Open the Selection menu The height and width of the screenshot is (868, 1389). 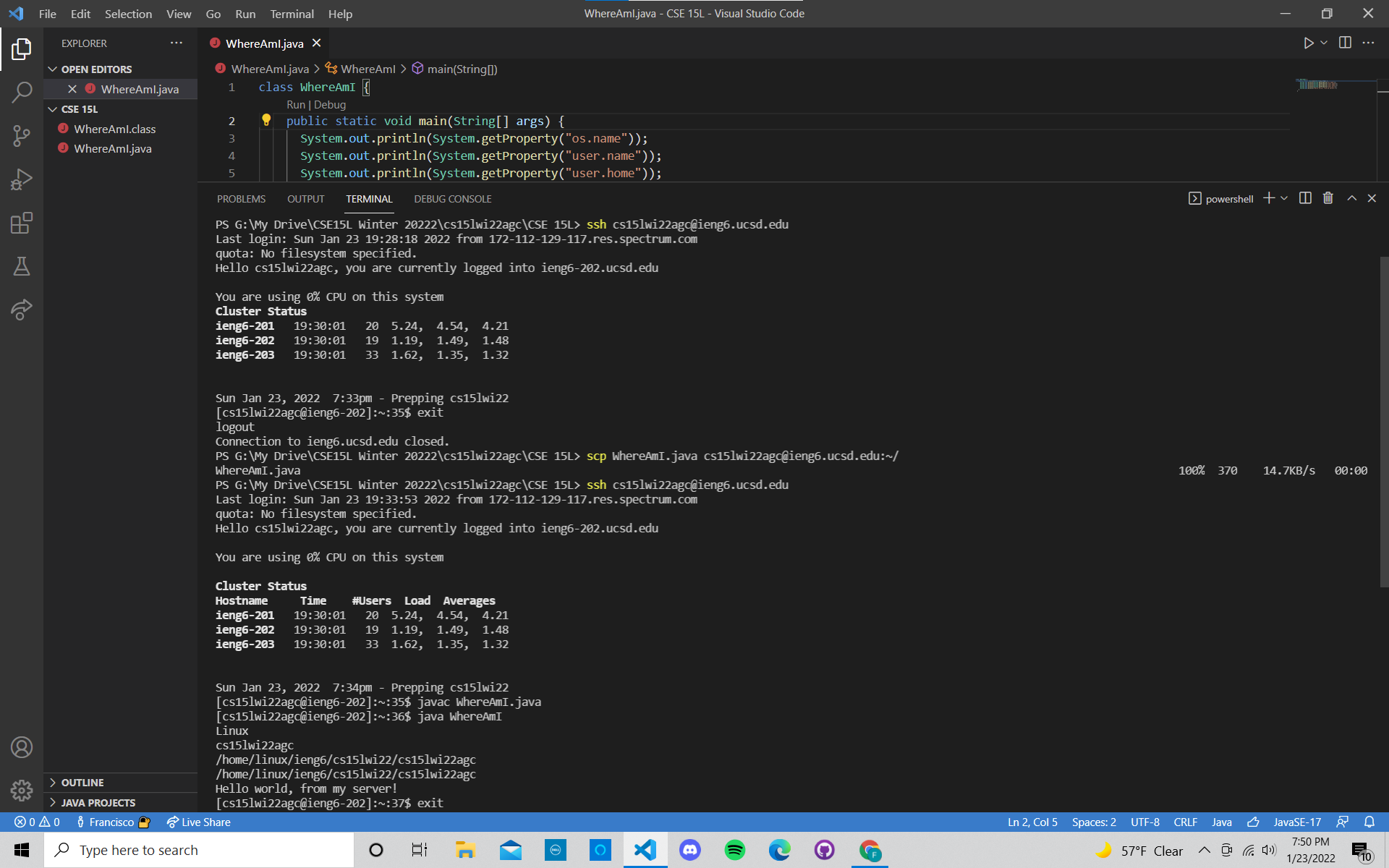coord(128,14)
